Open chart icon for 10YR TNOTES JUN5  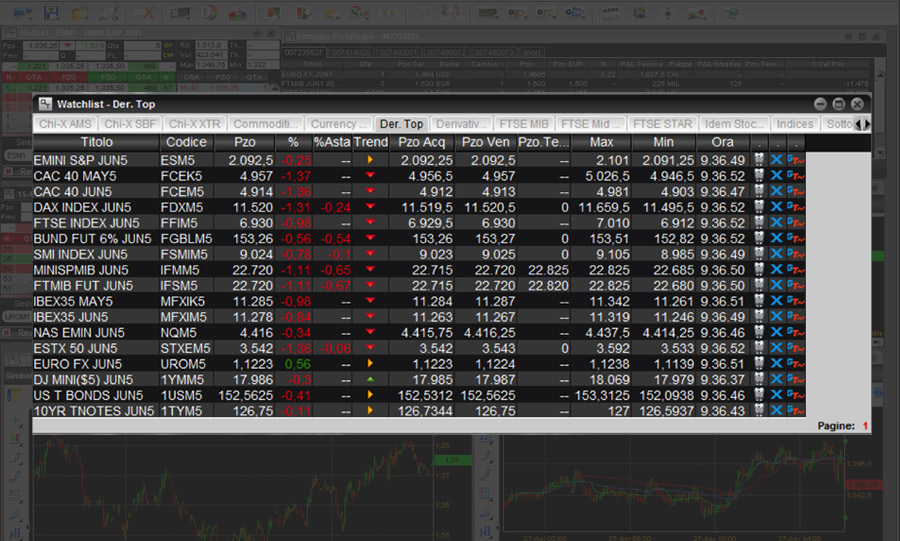coord(796,410)
